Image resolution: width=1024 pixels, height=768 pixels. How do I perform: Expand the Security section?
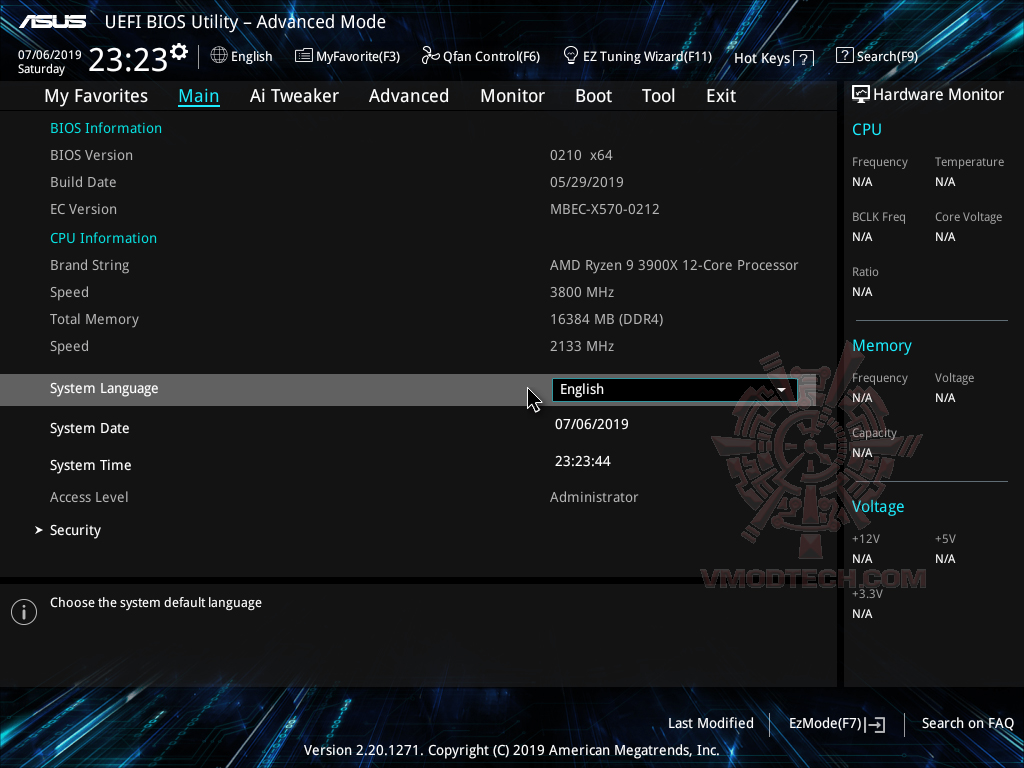74,529
